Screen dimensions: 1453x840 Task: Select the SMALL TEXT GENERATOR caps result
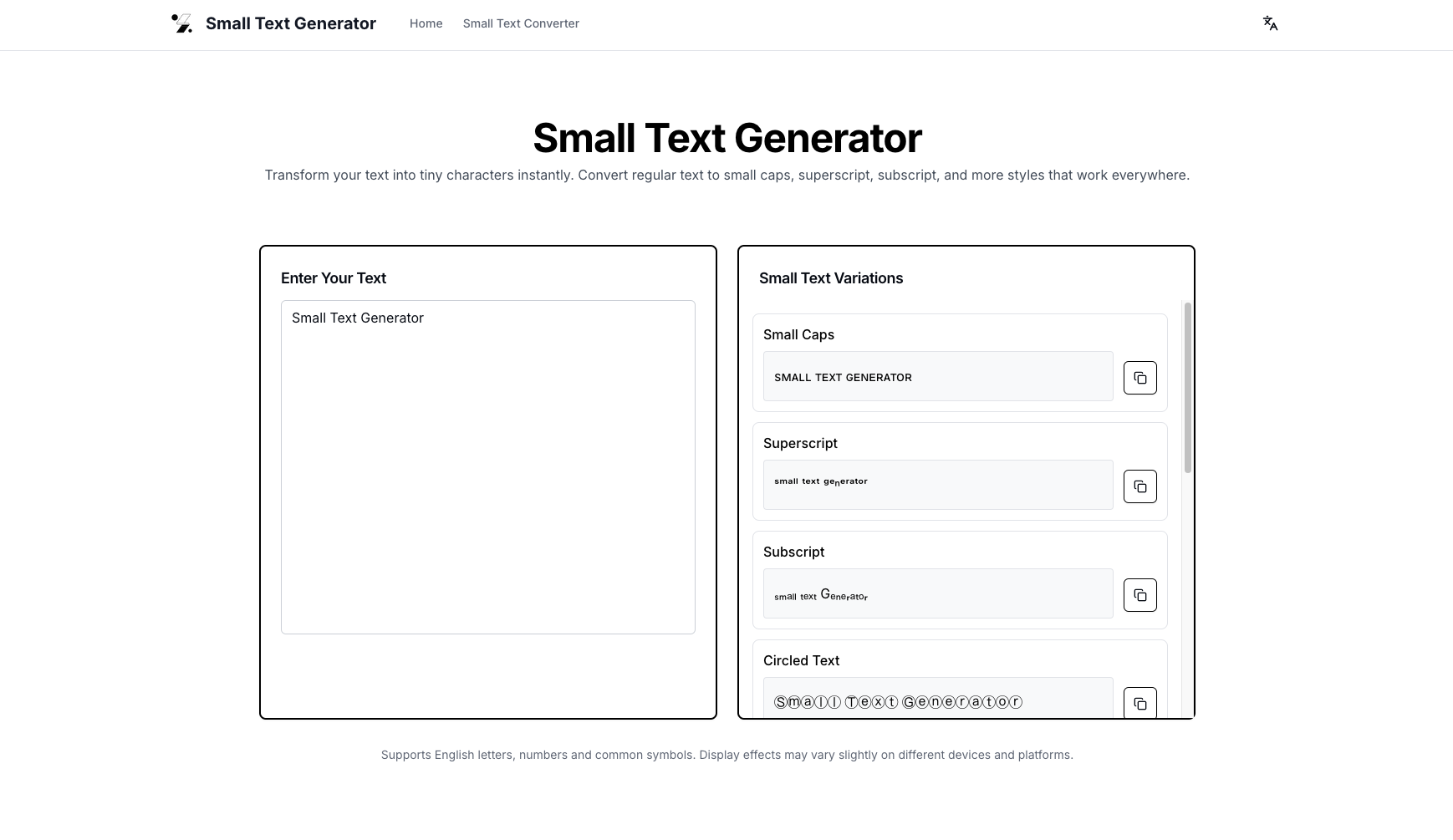(936, 376)
